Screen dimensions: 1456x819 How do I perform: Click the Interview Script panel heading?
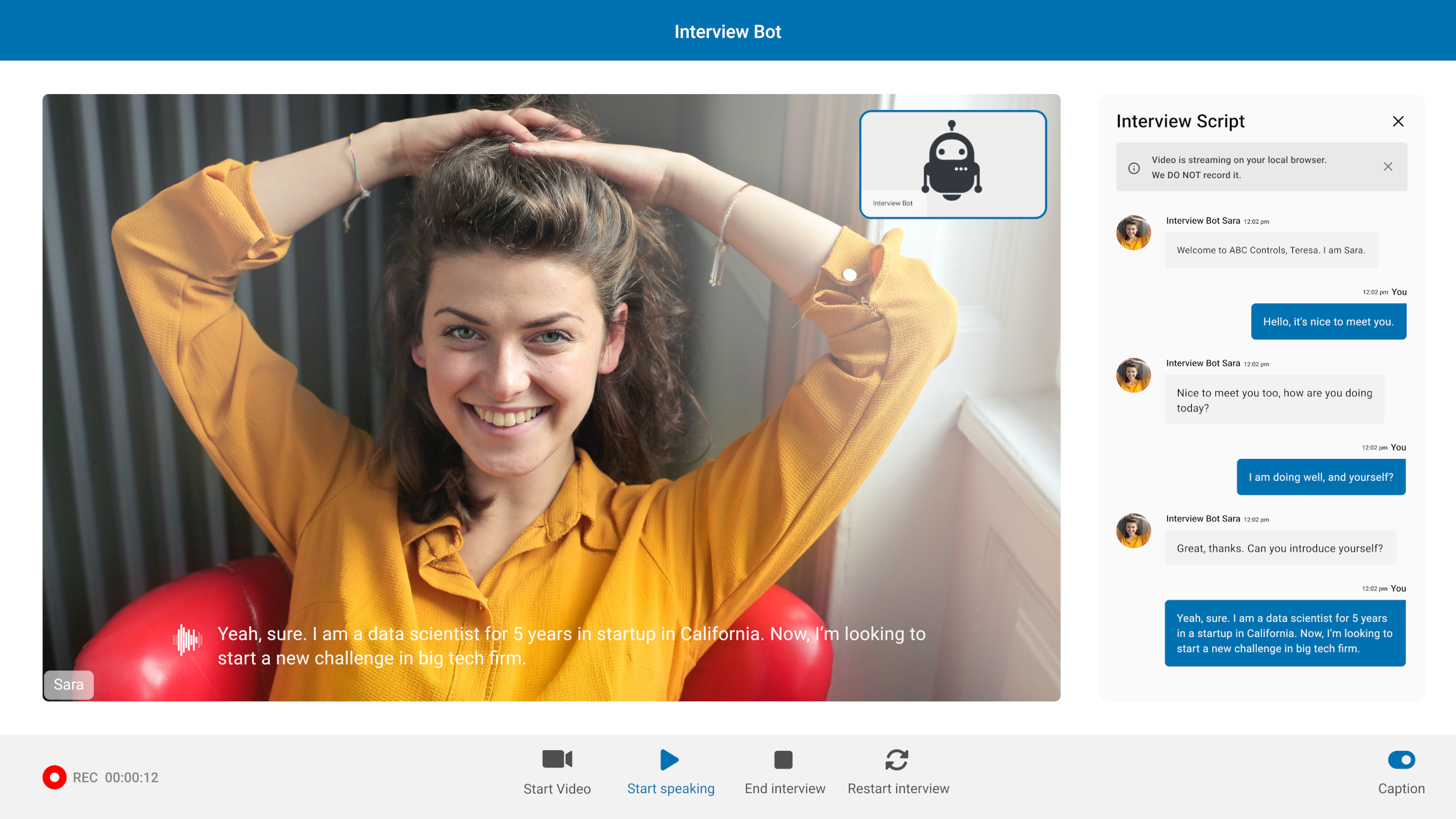1180,121
